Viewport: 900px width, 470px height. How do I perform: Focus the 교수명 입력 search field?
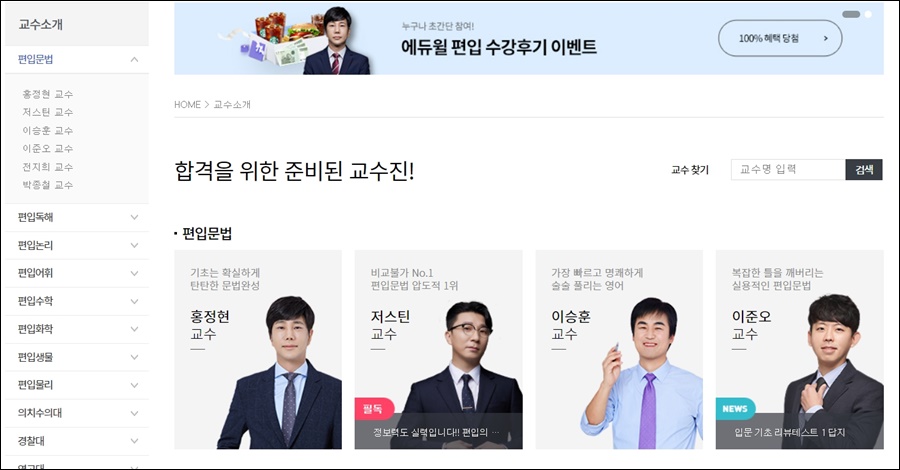788,169
